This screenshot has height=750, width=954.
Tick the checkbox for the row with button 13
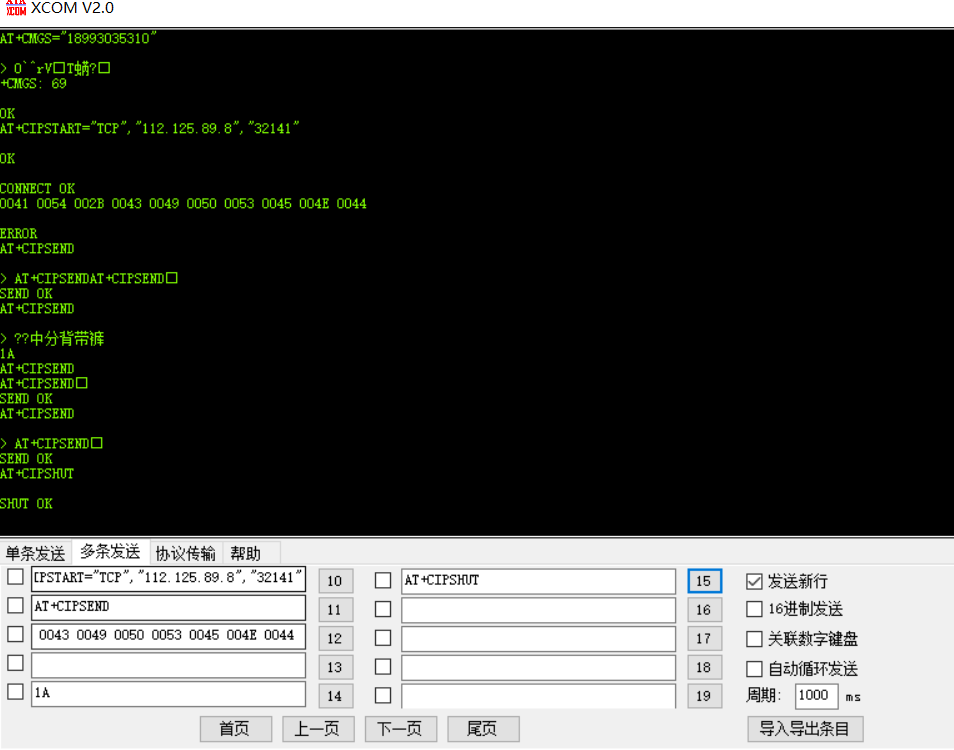[x=15, y=663]
